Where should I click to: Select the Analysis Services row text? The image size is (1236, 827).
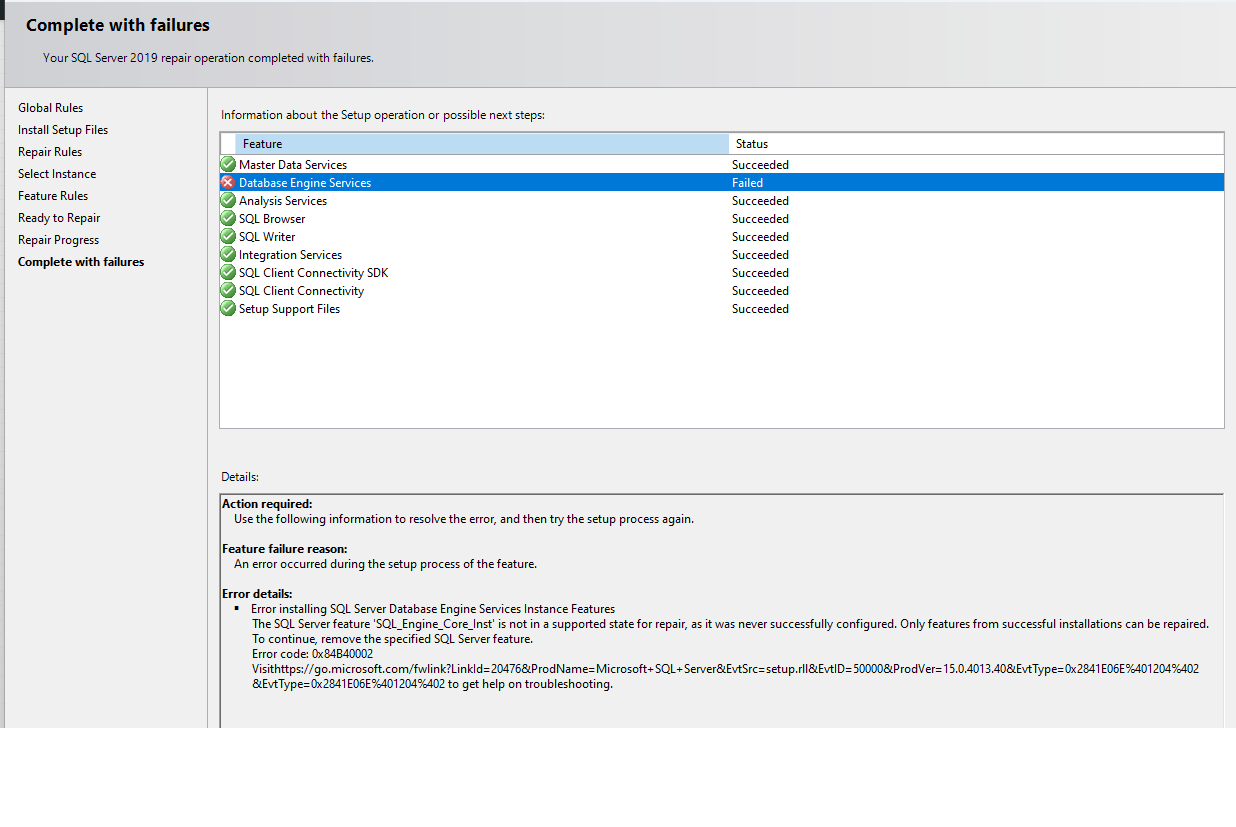[x=283, y=201]
